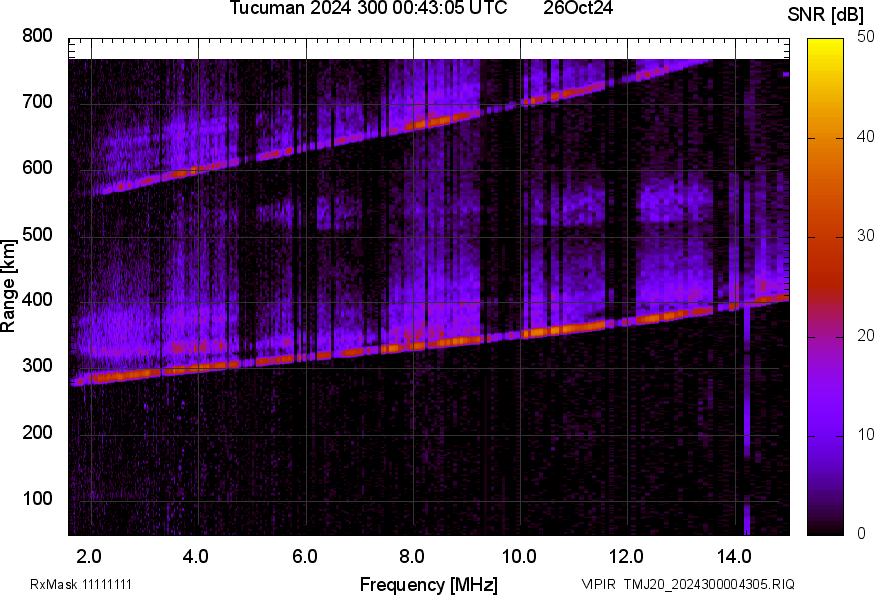Click the '26Oct24' date label

coord(578,9)
